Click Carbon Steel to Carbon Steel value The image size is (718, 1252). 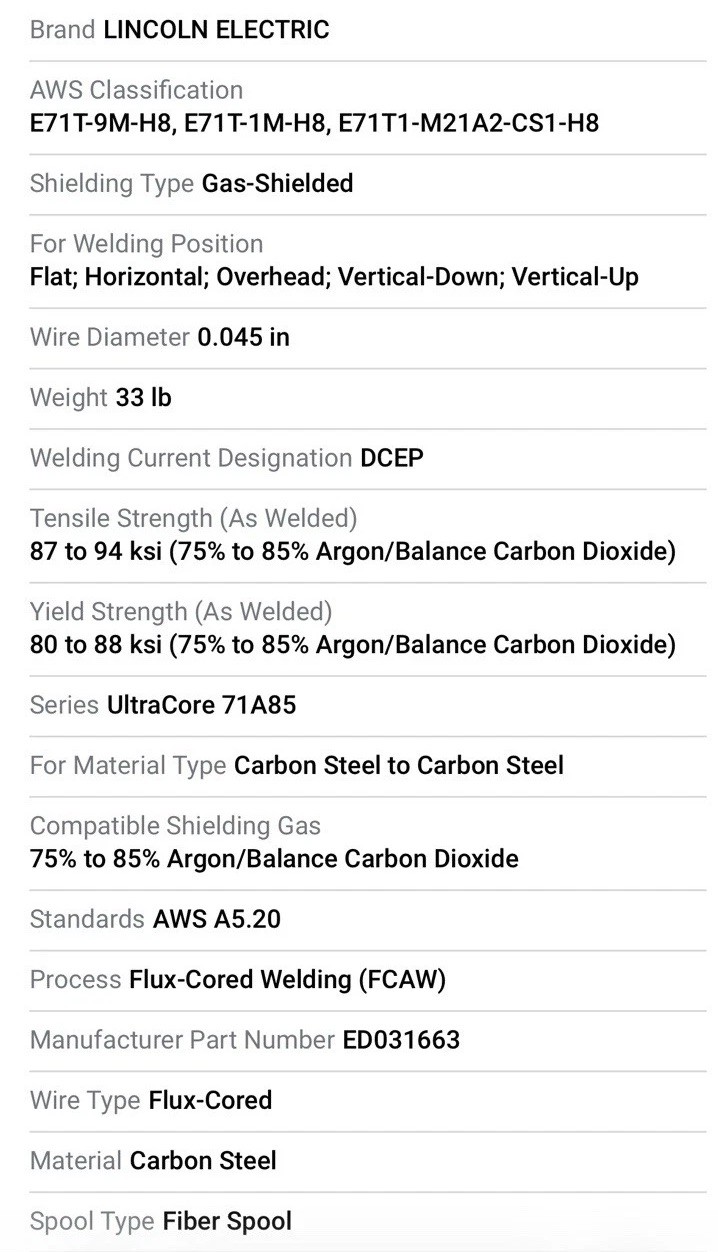tap(399, 765)
